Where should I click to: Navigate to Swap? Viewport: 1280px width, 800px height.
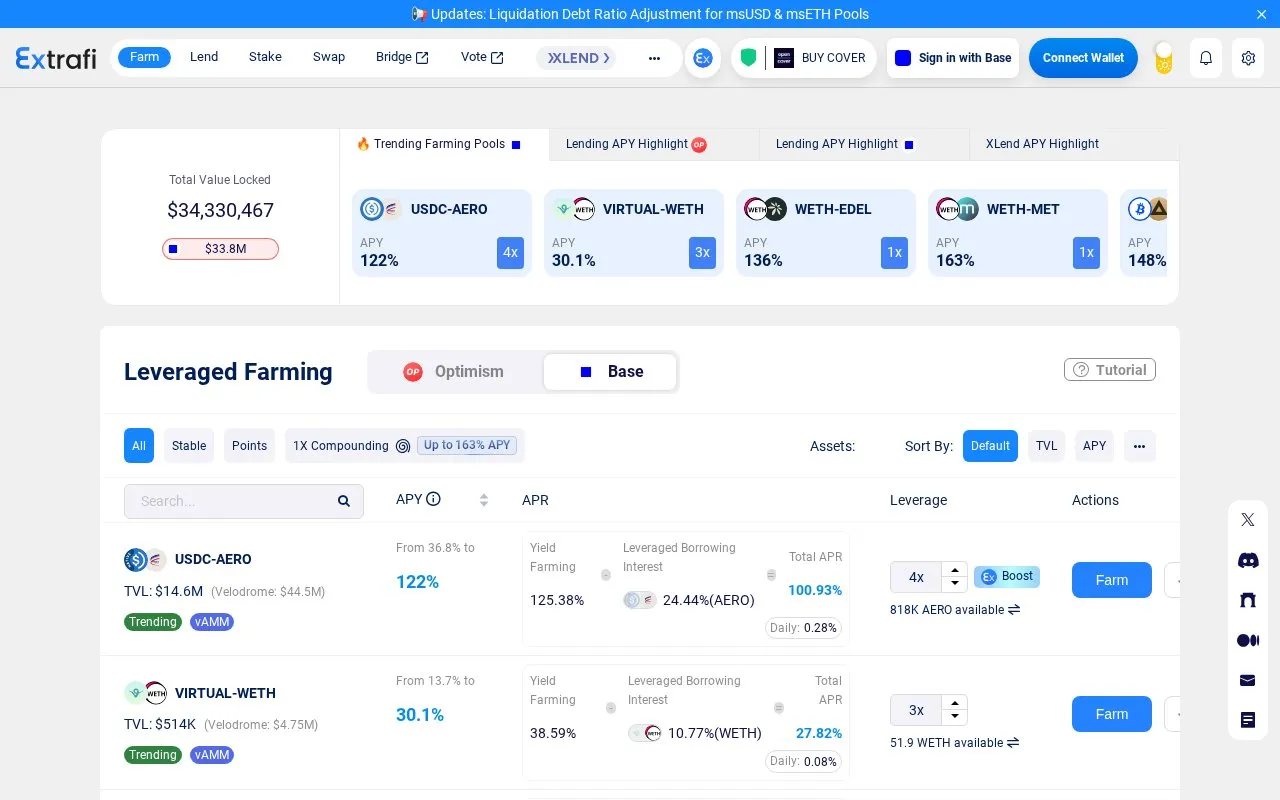[329, 57]
